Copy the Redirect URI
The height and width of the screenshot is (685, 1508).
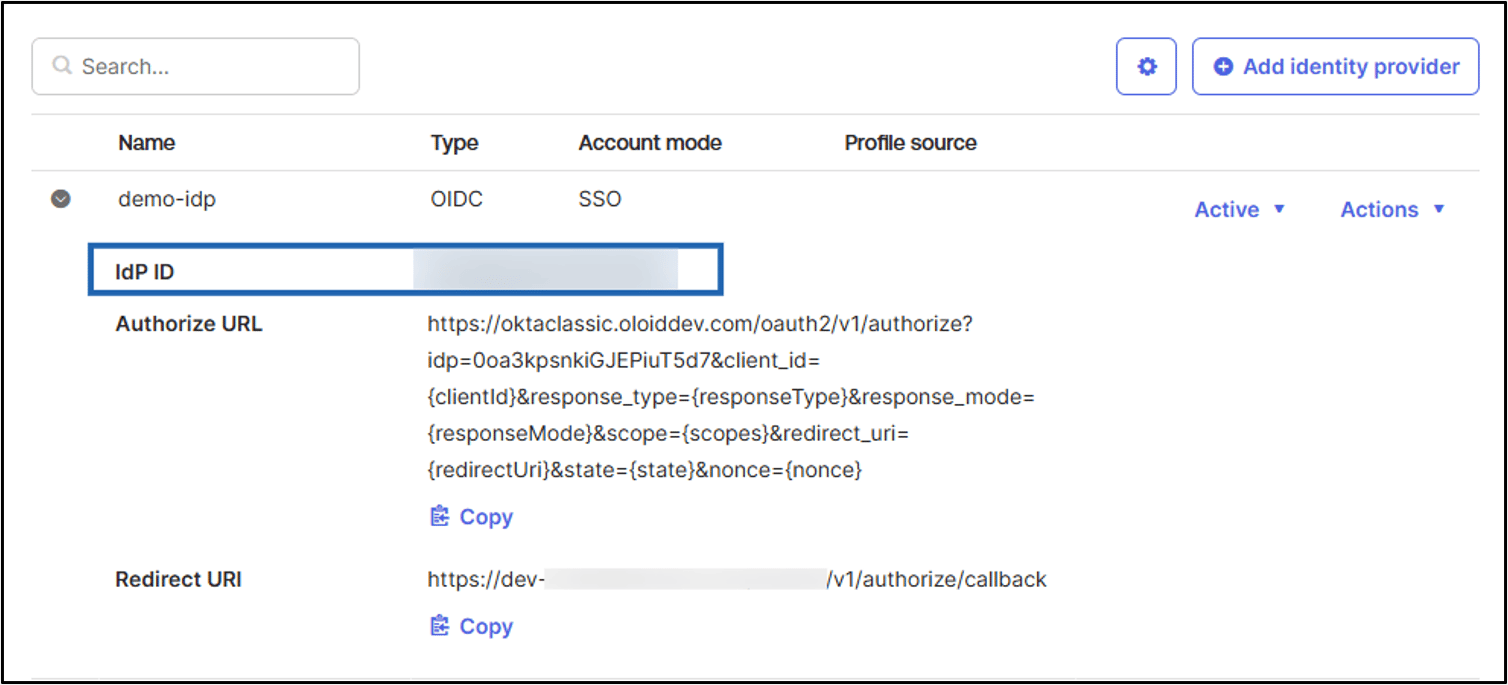[471, 627]
